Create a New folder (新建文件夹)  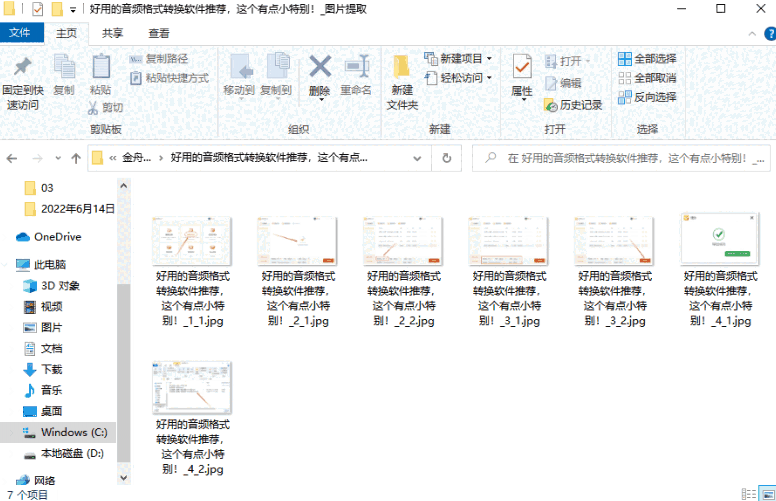click(x=402, y=82)
